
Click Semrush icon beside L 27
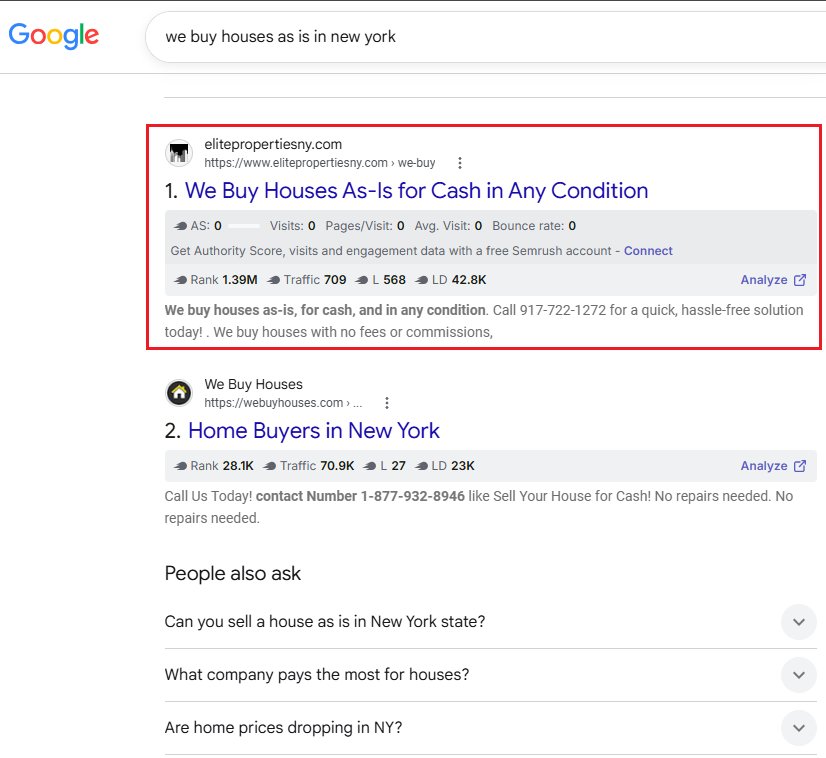click(370, 466)
